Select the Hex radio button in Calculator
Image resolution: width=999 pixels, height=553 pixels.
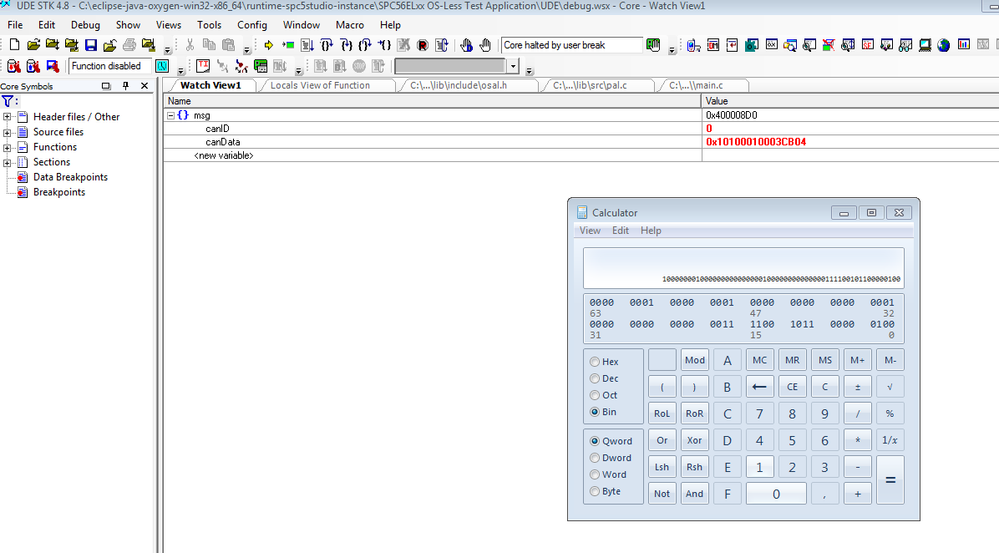[594, 362]
